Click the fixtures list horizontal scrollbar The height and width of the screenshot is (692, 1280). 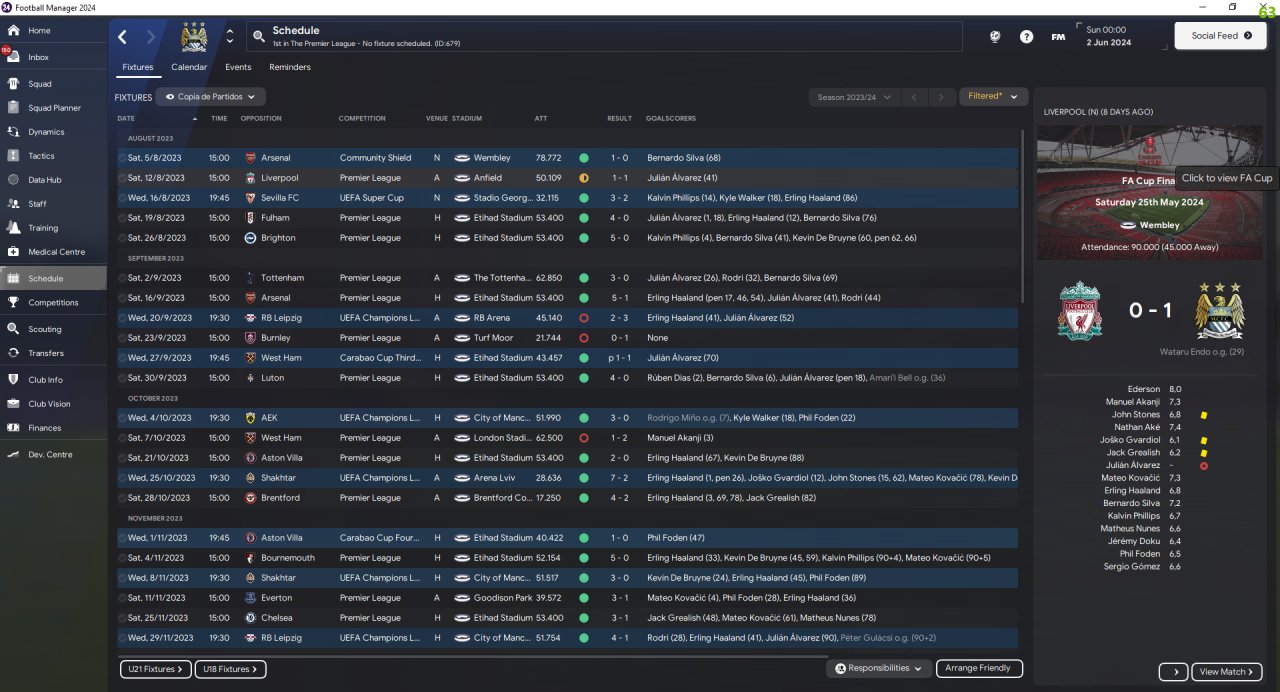tap(472, 656)
